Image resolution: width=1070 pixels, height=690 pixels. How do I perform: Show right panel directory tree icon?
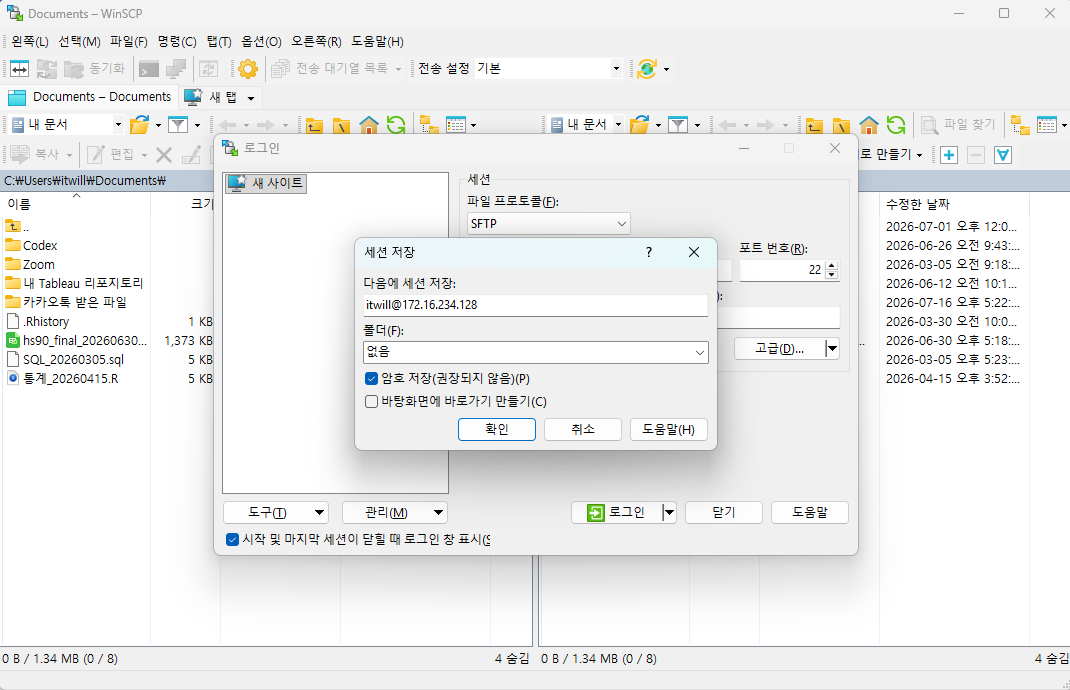coord(1020,125)
